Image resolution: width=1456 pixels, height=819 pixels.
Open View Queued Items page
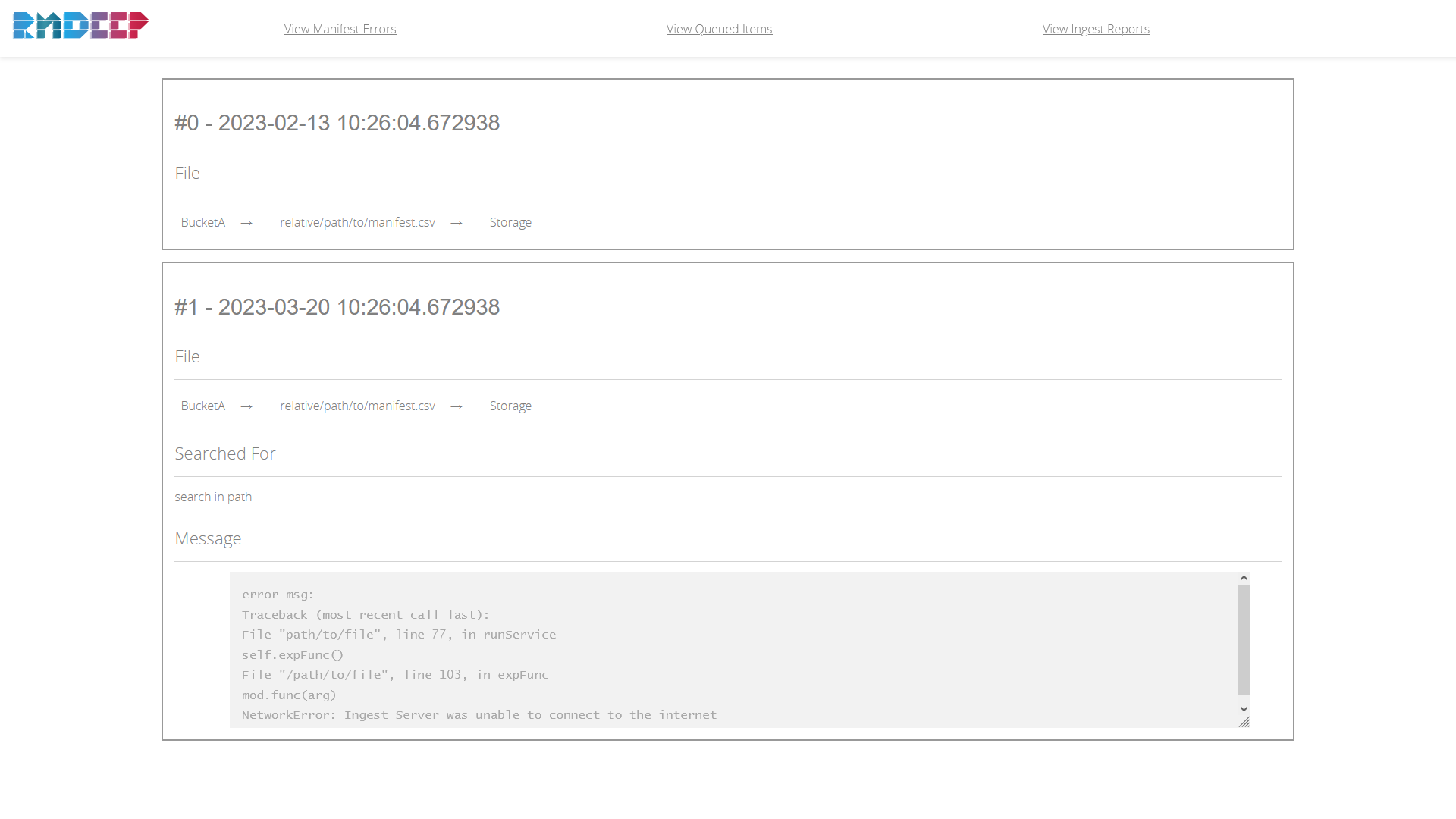[x=719, y=29]
